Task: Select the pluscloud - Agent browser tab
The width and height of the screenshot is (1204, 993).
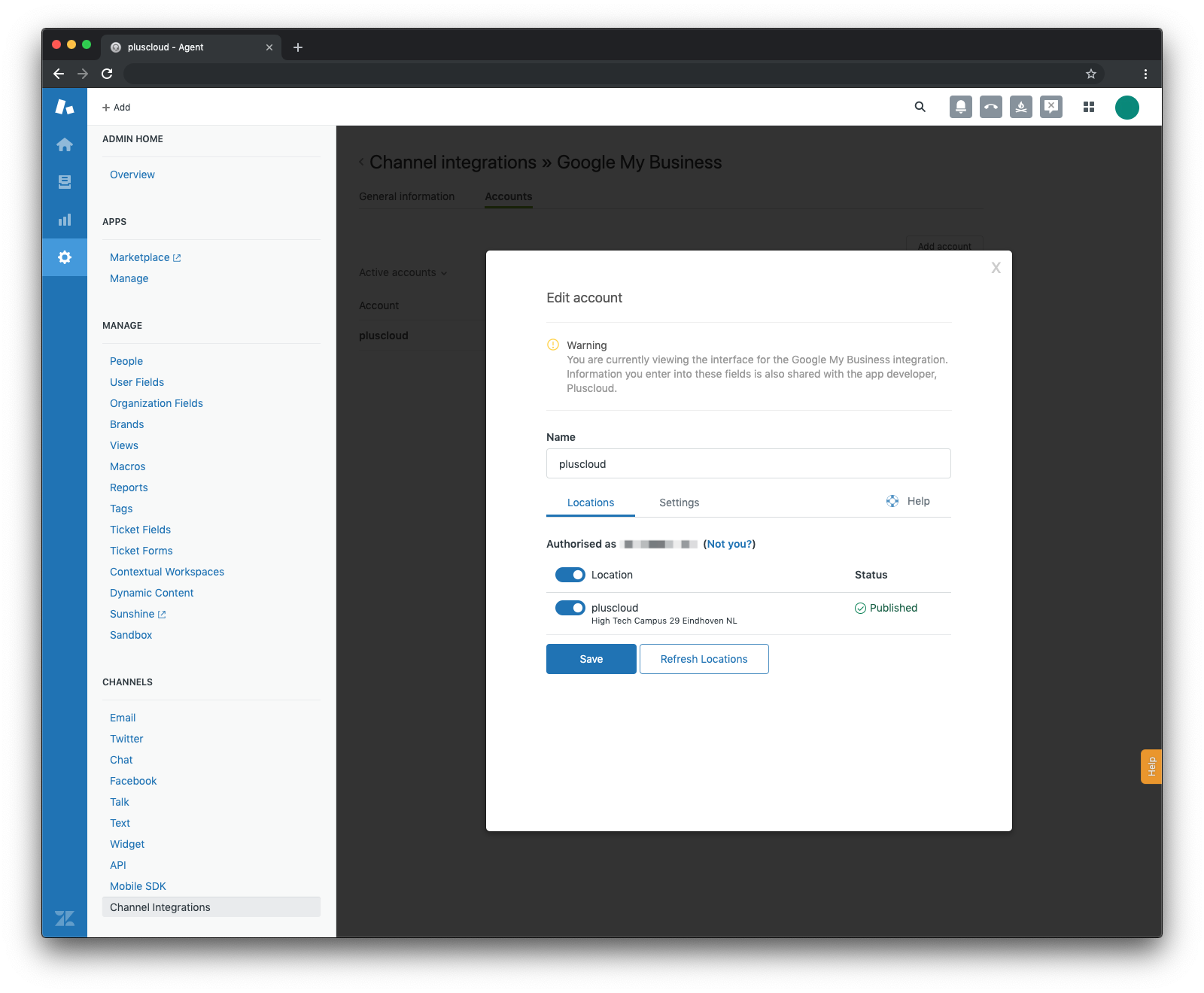Action: pyautogui.click(x=190, y=47)
